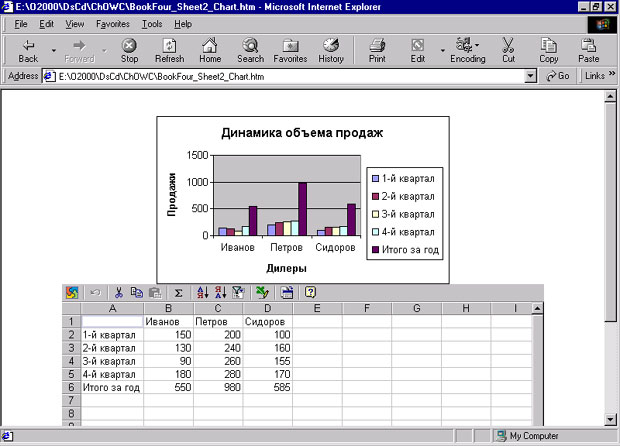Open the Address bar dropdown list
This screenshot has height=446, width=620.
531,76
